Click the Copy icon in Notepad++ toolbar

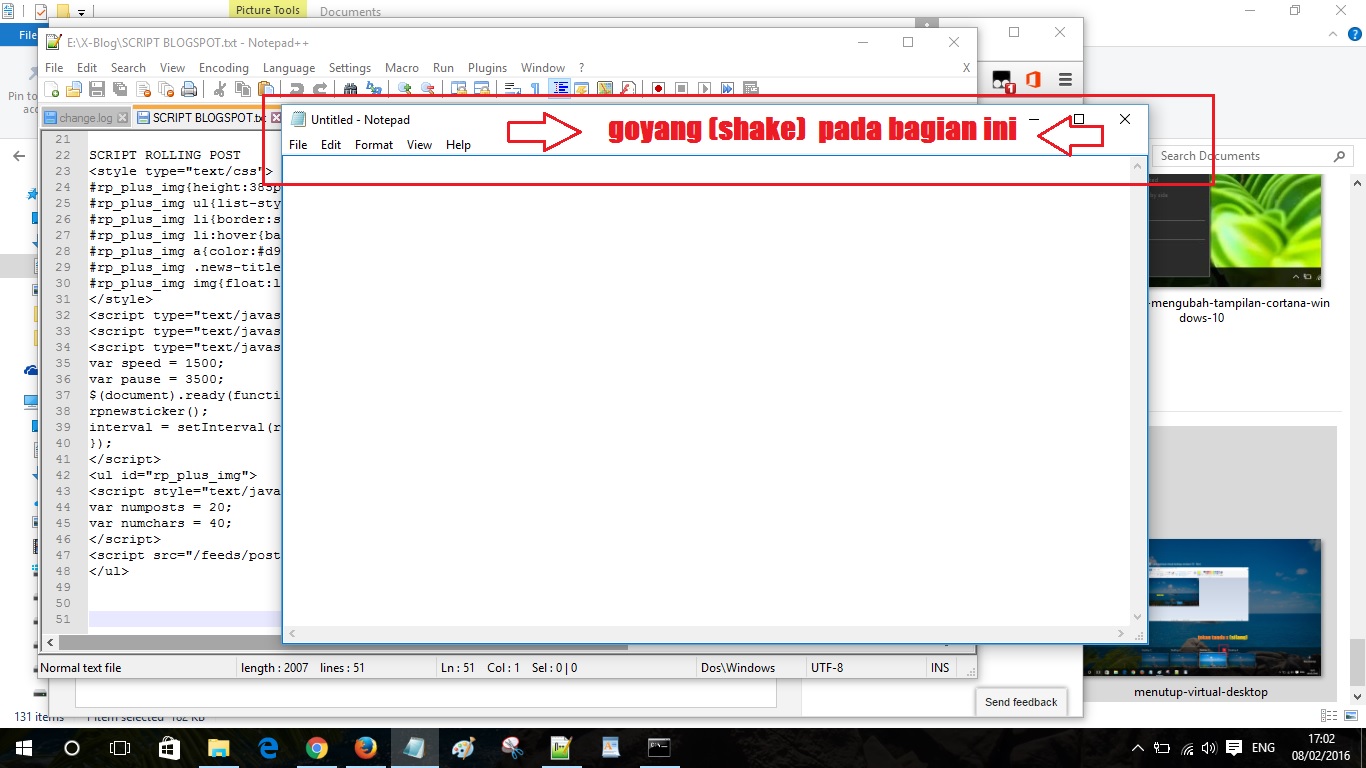pos(242,89)
